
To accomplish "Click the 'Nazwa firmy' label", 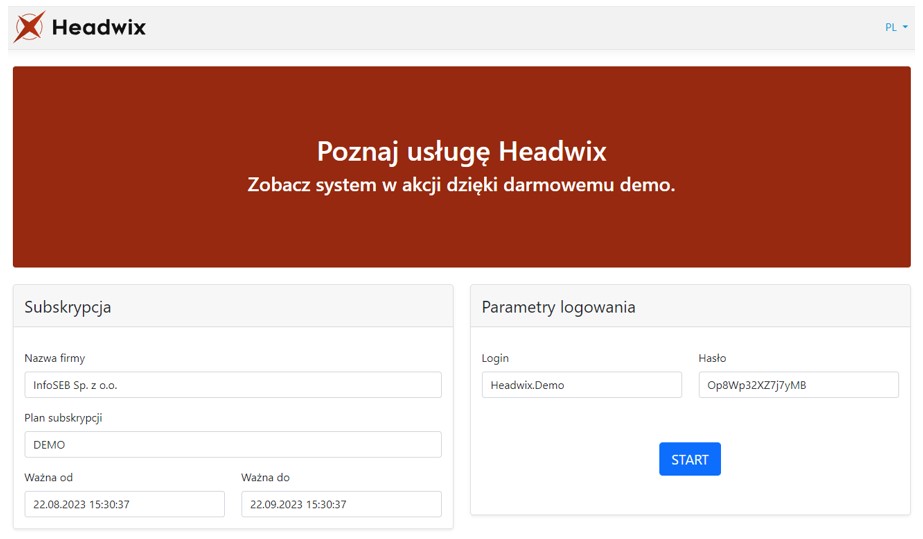I will click(55, 358).
